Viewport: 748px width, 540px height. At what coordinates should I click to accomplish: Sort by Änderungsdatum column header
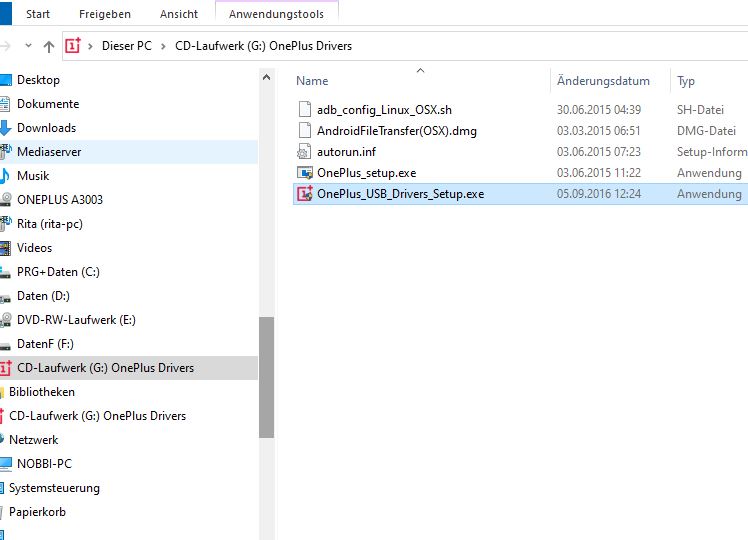[x=603, y=81]
